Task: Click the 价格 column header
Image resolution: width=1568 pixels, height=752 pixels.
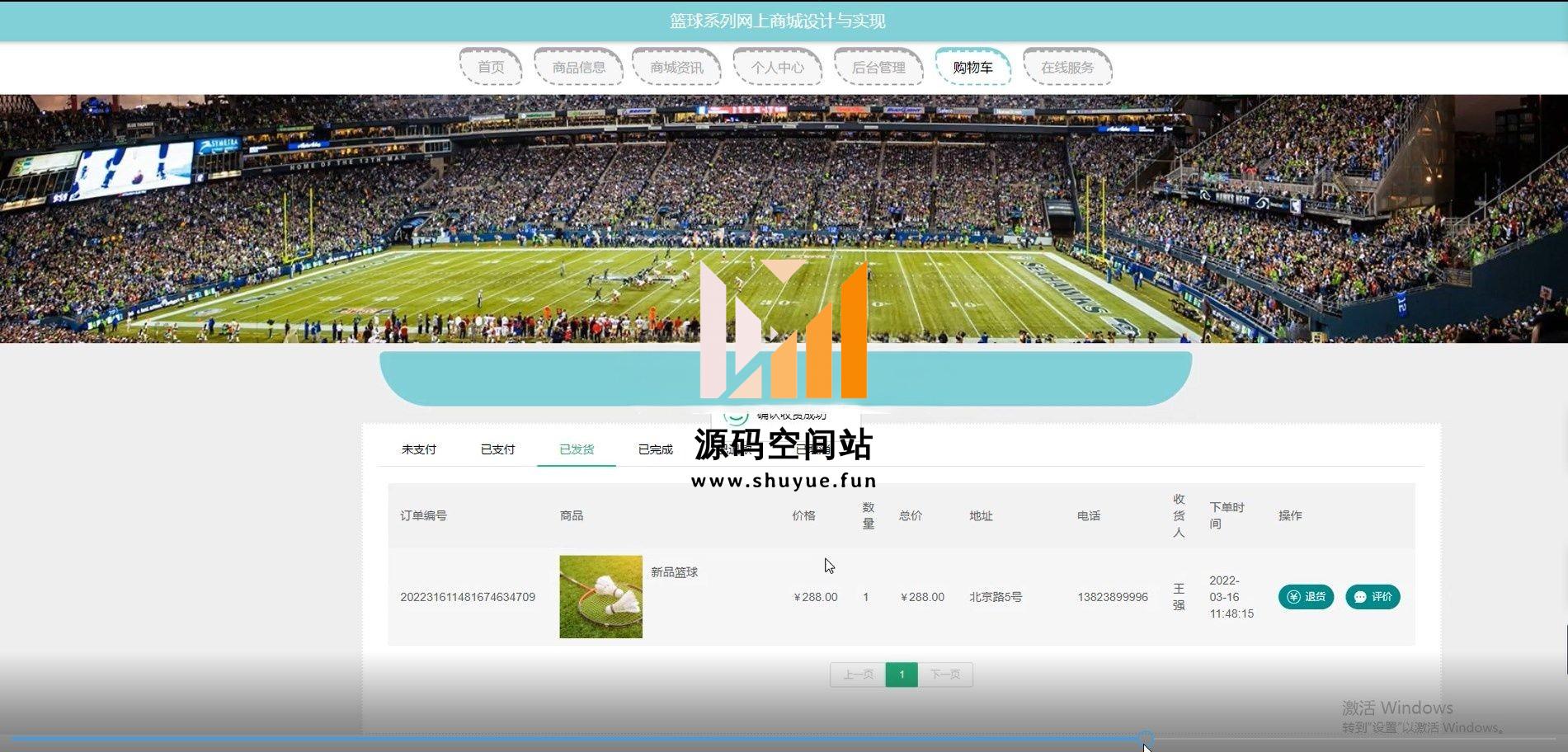Action: (x=803, y=515)
